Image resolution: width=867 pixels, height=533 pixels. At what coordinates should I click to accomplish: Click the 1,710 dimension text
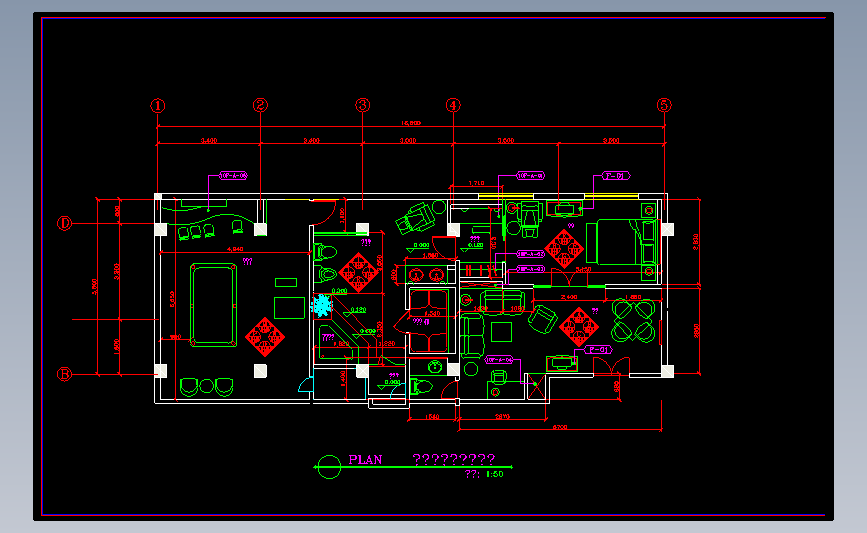476,183
